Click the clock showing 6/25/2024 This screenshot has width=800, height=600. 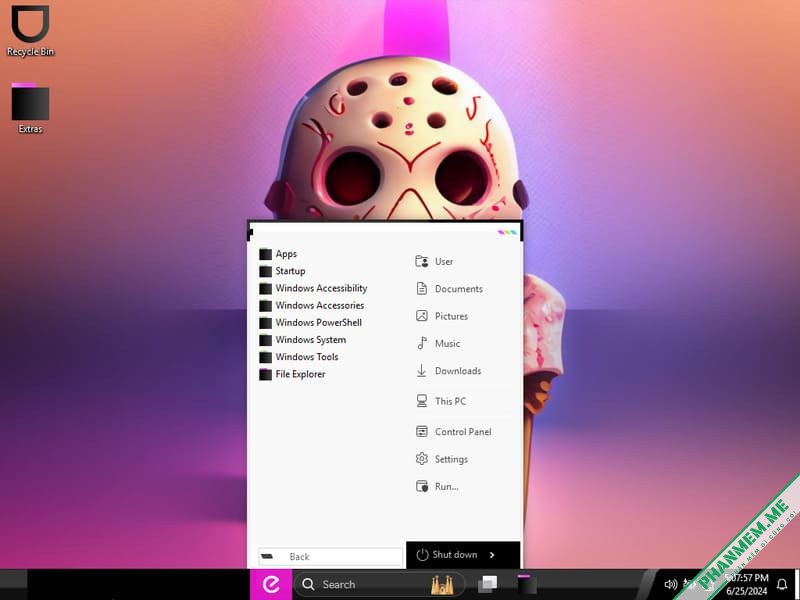[746, 585]
